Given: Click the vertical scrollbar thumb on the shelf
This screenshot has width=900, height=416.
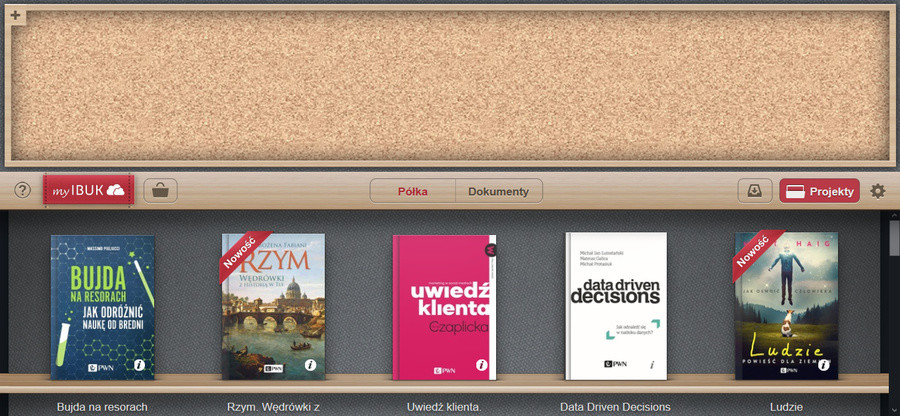Looking at the screenshot, I should (894, 238).
